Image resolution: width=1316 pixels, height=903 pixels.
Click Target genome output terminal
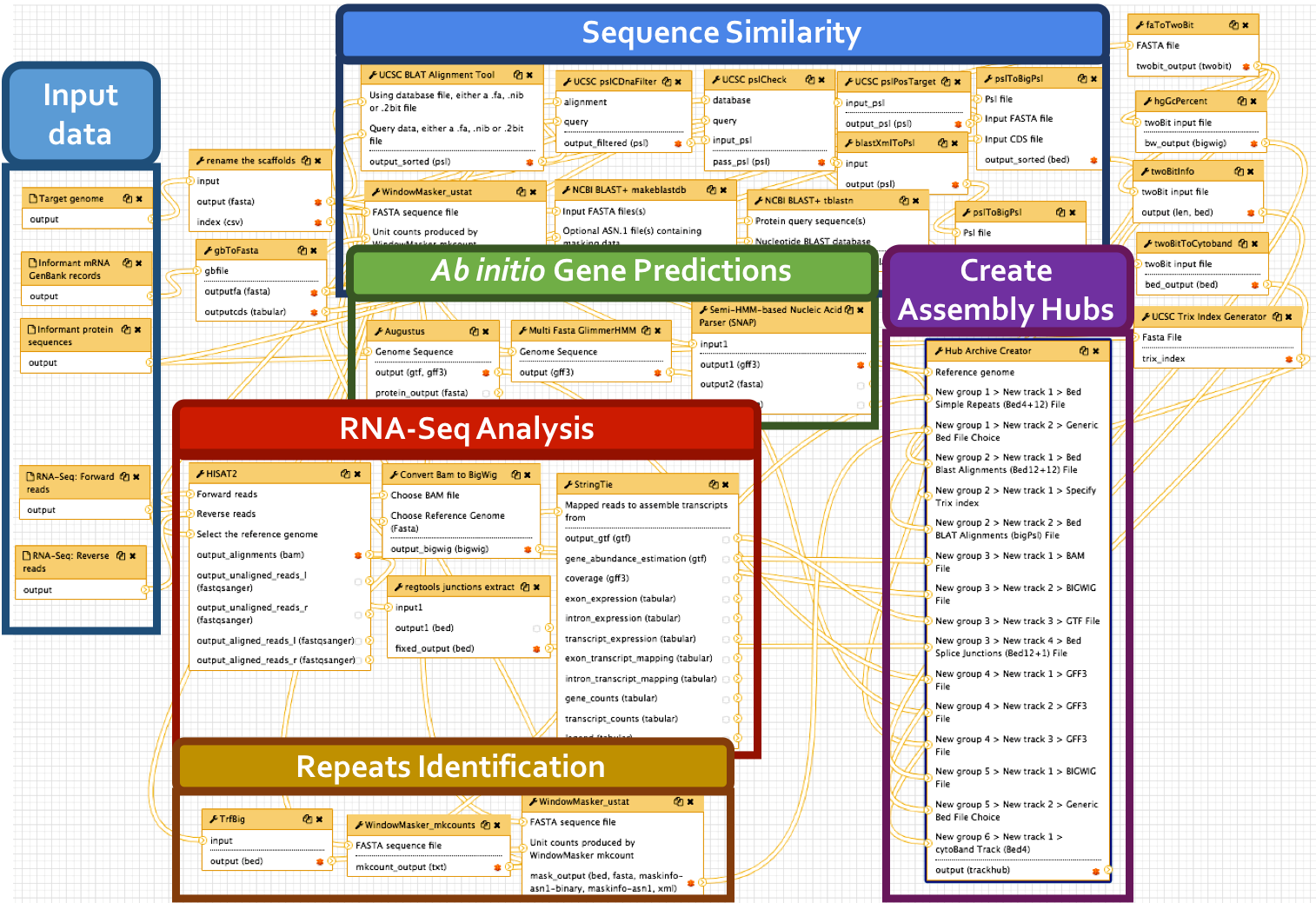pyautogui.click(x=151, y=219)
